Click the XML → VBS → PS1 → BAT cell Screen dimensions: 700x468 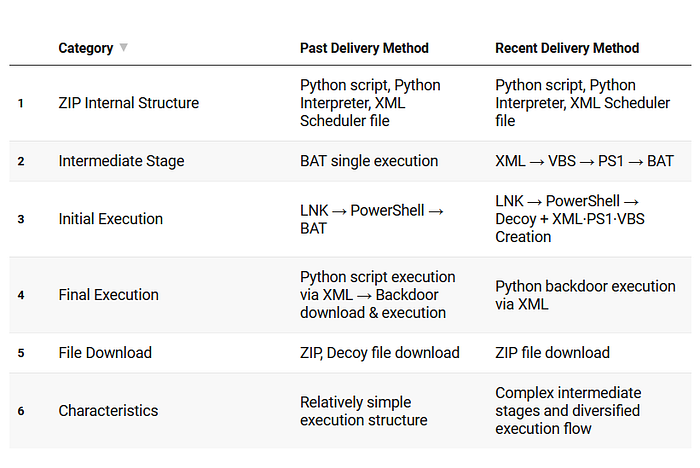click(x=584, y=161)
